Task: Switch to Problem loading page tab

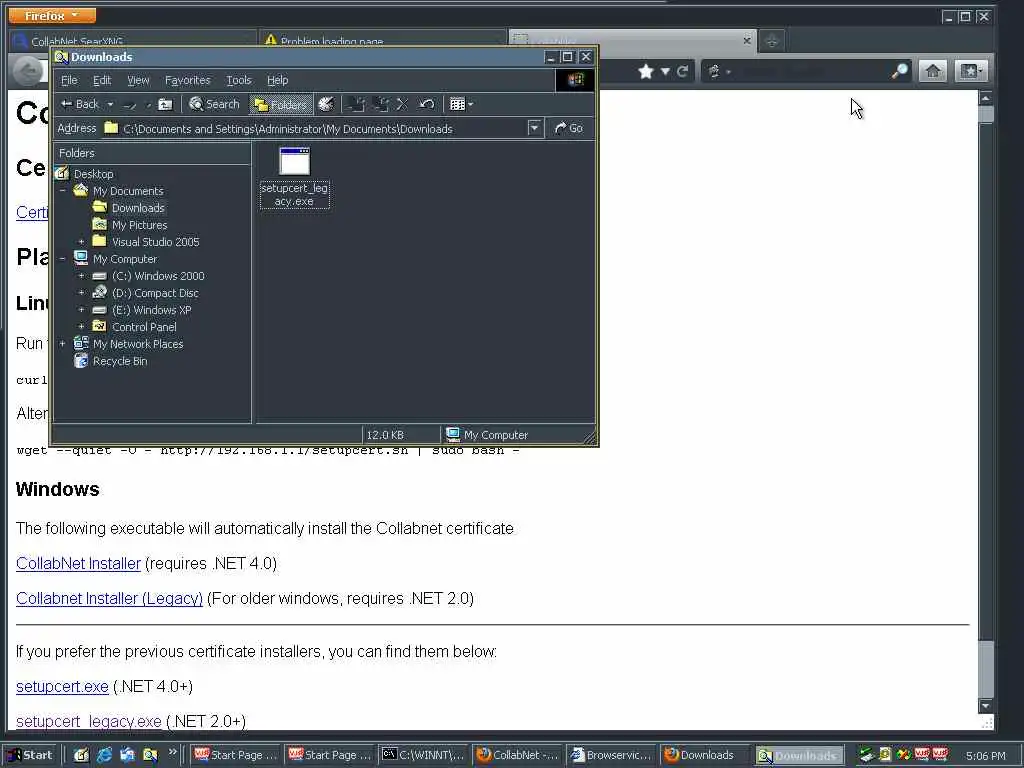Action: coord(383,40)
